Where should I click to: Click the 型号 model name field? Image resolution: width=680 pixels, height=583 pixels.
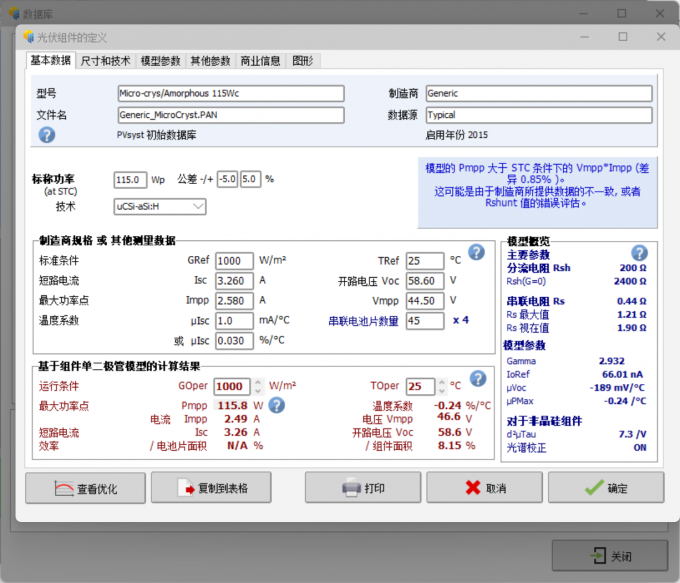click(231, 93)
